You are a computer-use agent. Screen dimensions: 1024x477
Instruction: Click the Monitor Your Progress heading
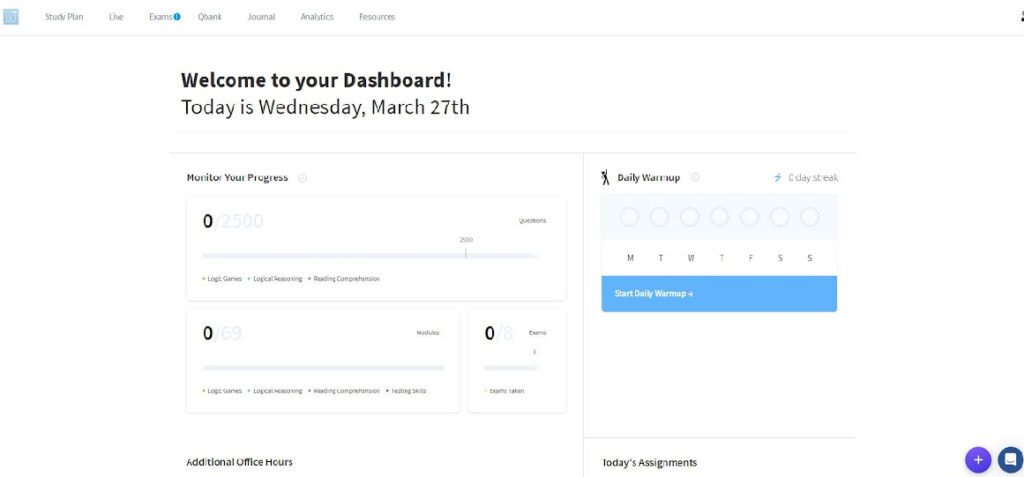pos(237,178)
